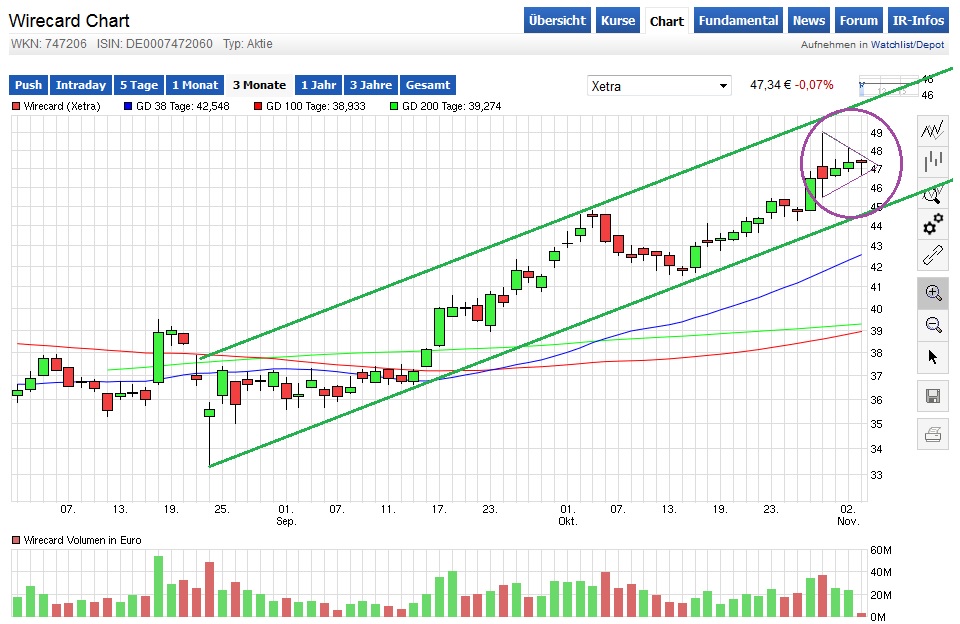Click the chart link sharing icon
This screenshot has width=960, height=624.
[932, 256]
